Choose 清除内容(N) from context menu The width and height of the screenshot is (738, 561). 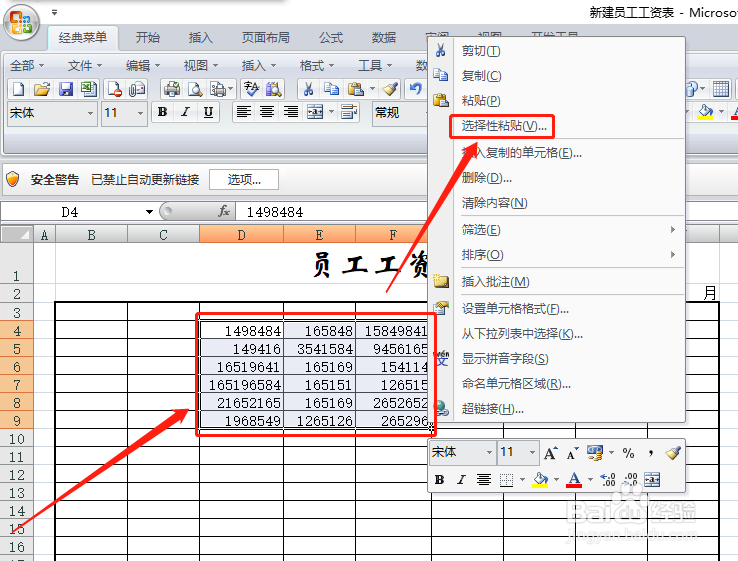[495, 203]
